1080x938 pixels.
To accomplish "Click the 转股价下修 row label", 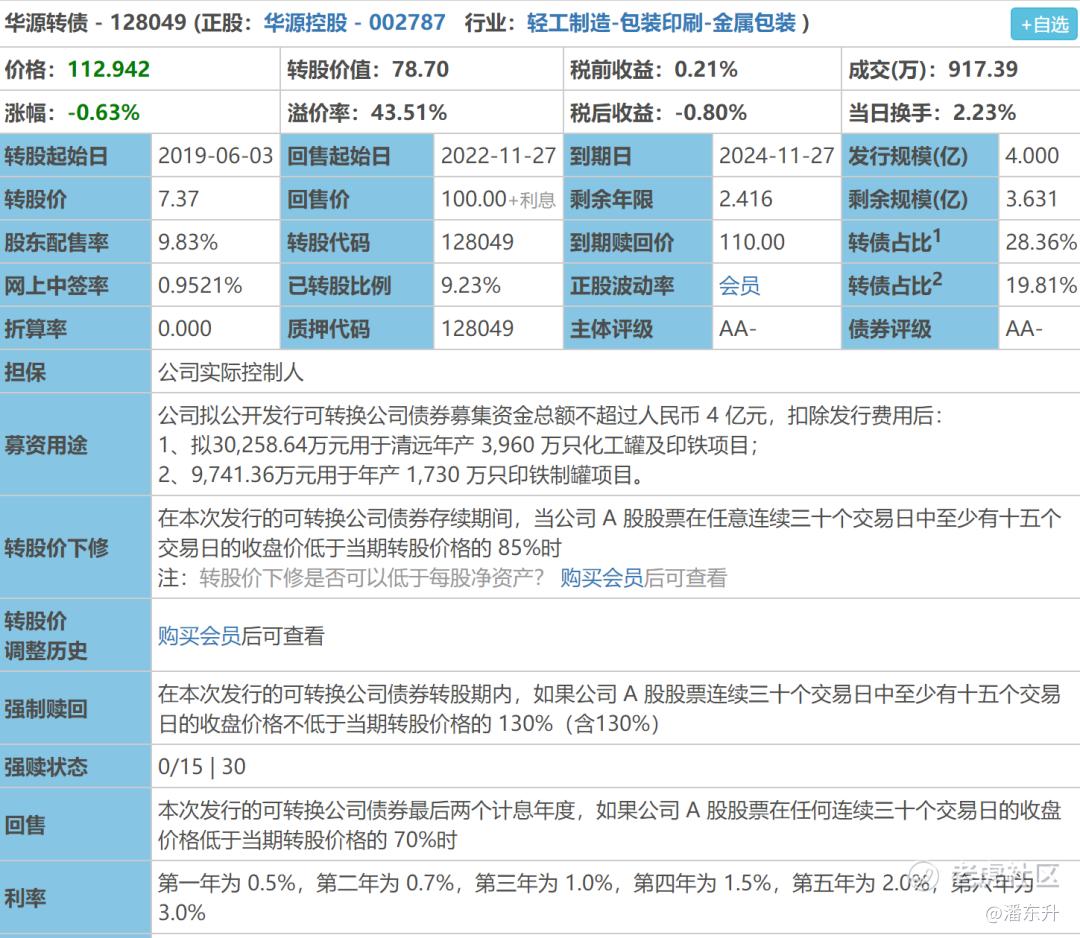I will click(75, 548).
